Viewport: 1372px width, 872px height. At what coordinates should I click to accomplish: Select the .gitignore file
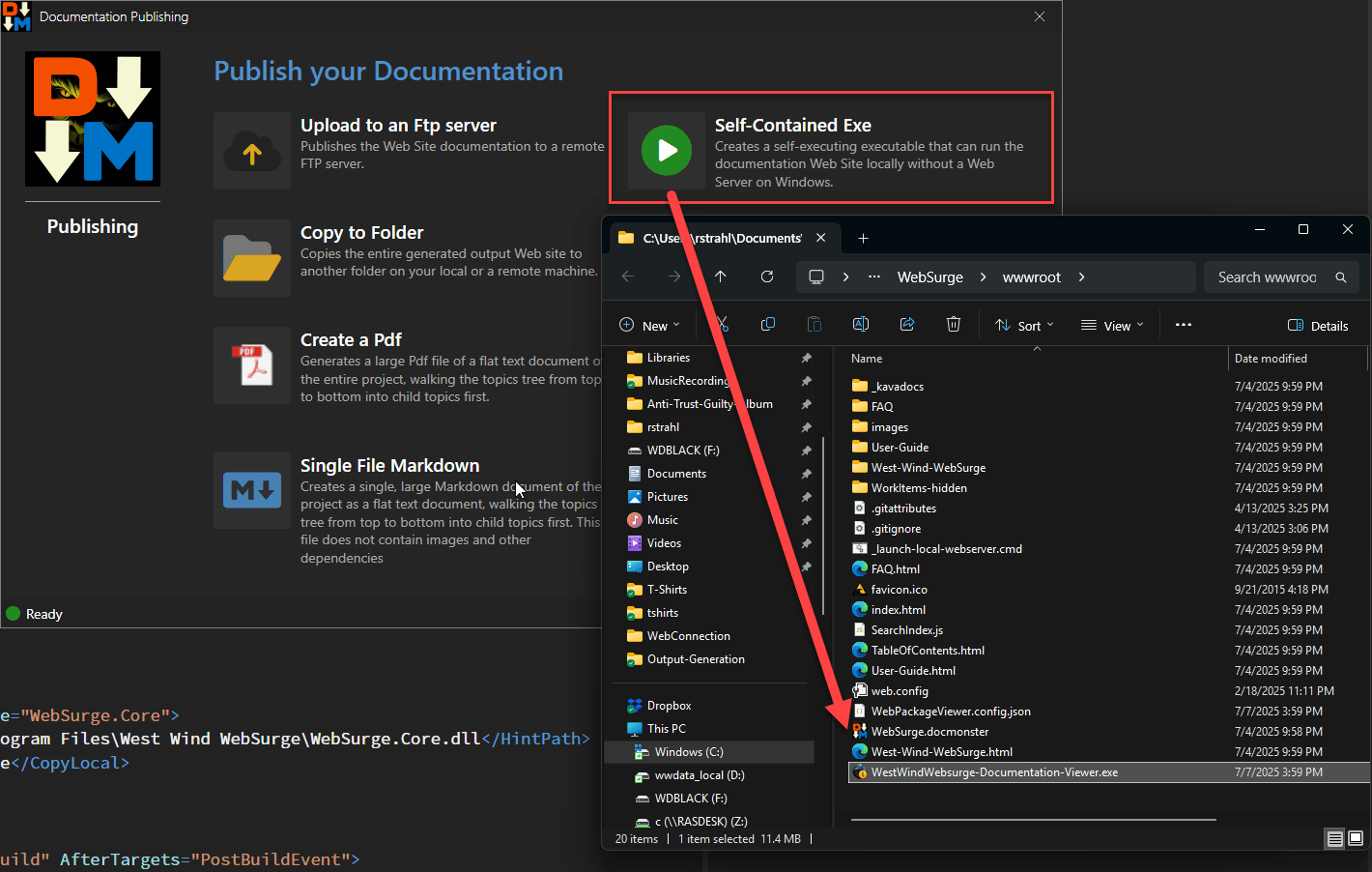(x=896, y=529)
